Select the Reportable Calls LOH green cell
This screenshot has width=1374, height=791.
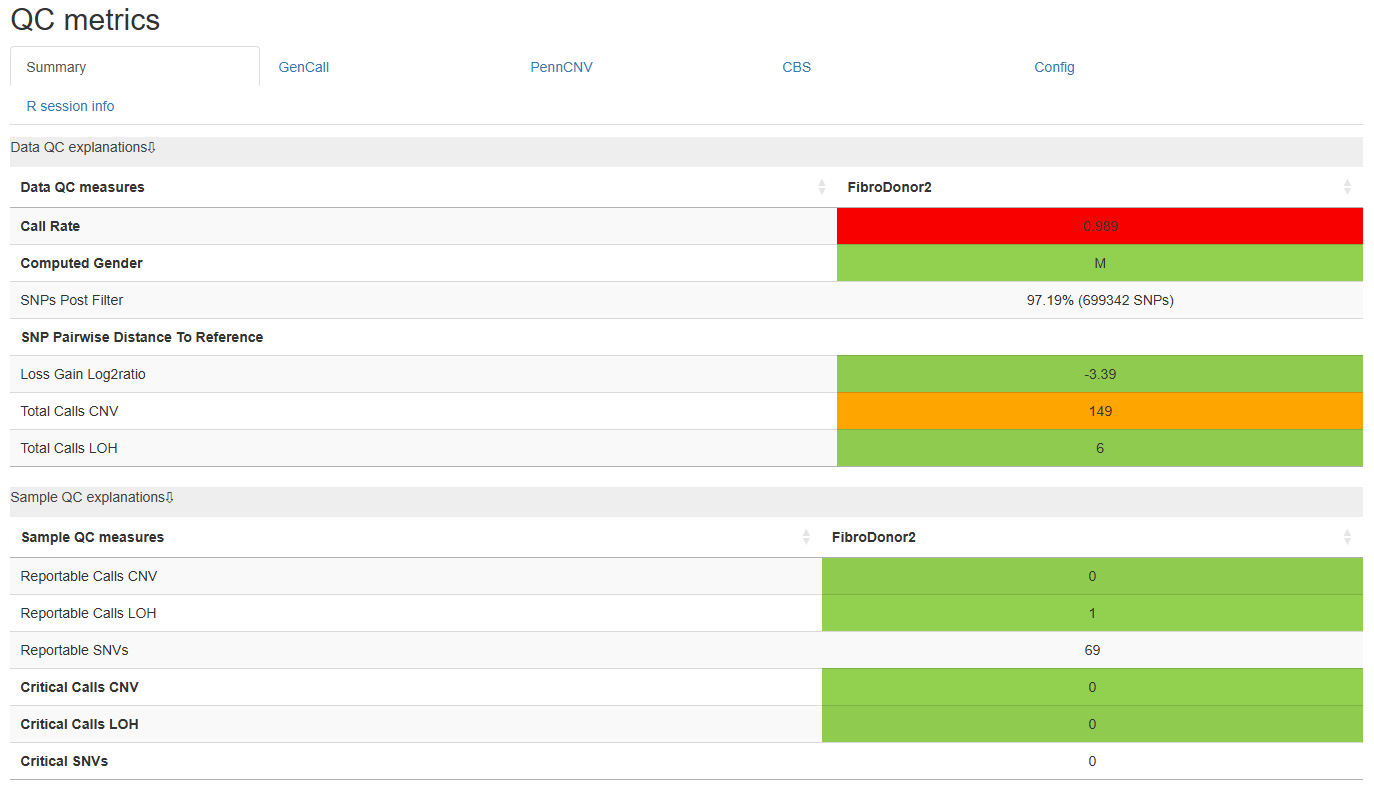[1092, 613]
